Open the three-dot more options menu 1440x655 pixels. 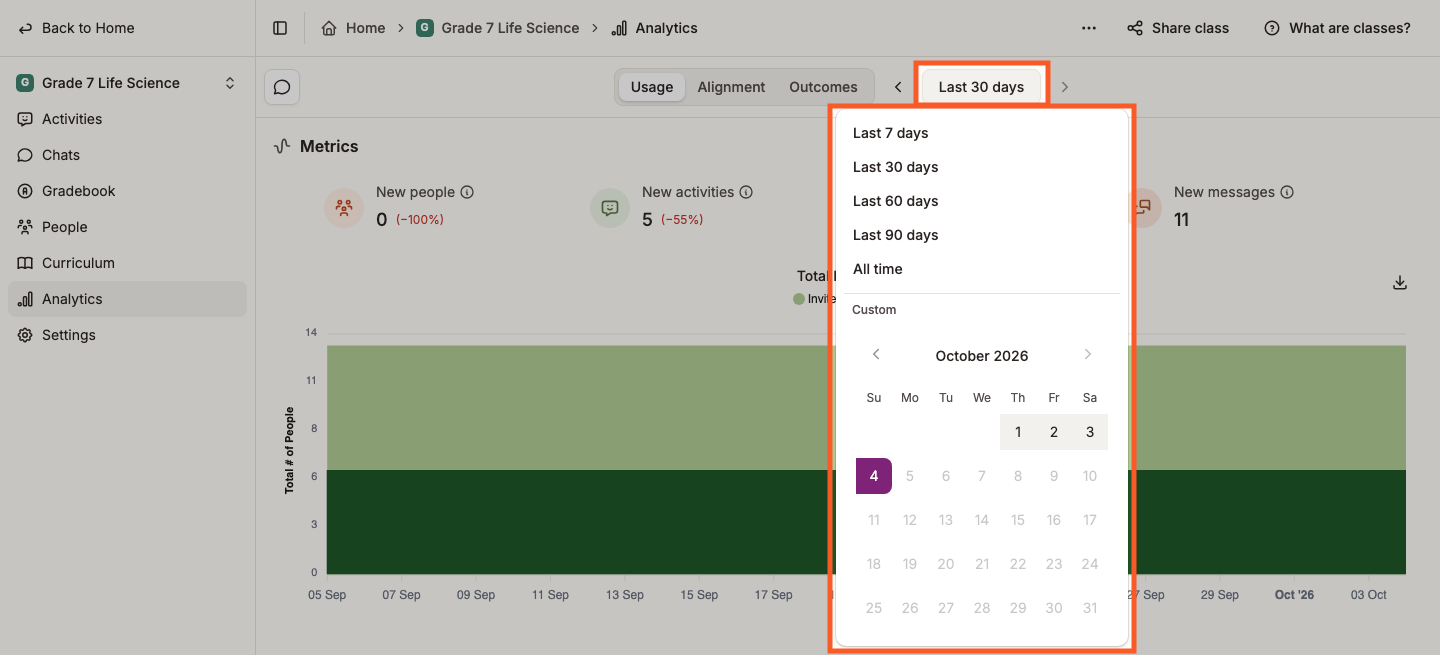1089,28
